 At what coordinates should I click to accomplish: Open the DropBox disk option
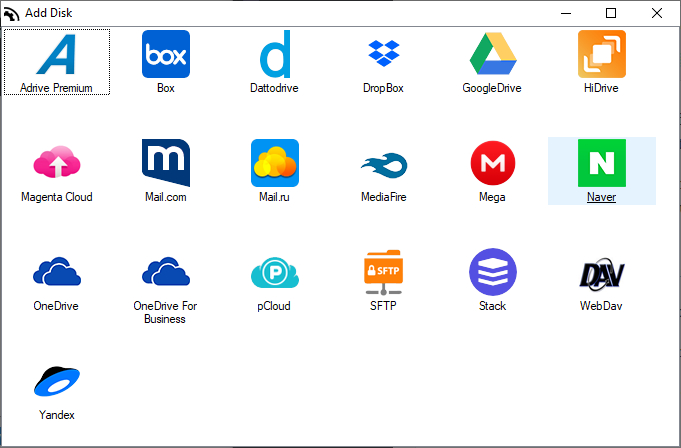point(384,55)
